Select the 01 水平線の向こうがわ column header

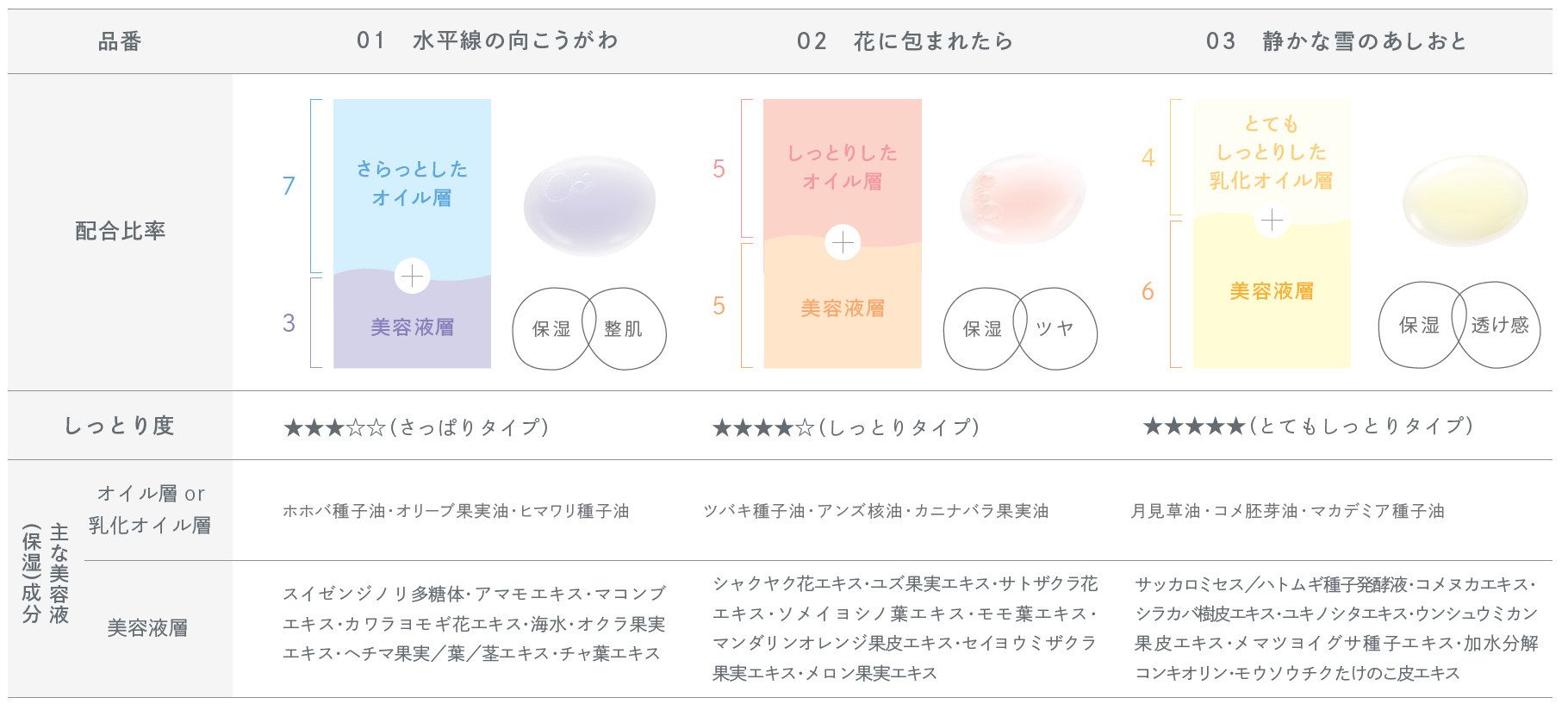pyautogui.click(x=488, y=41)
